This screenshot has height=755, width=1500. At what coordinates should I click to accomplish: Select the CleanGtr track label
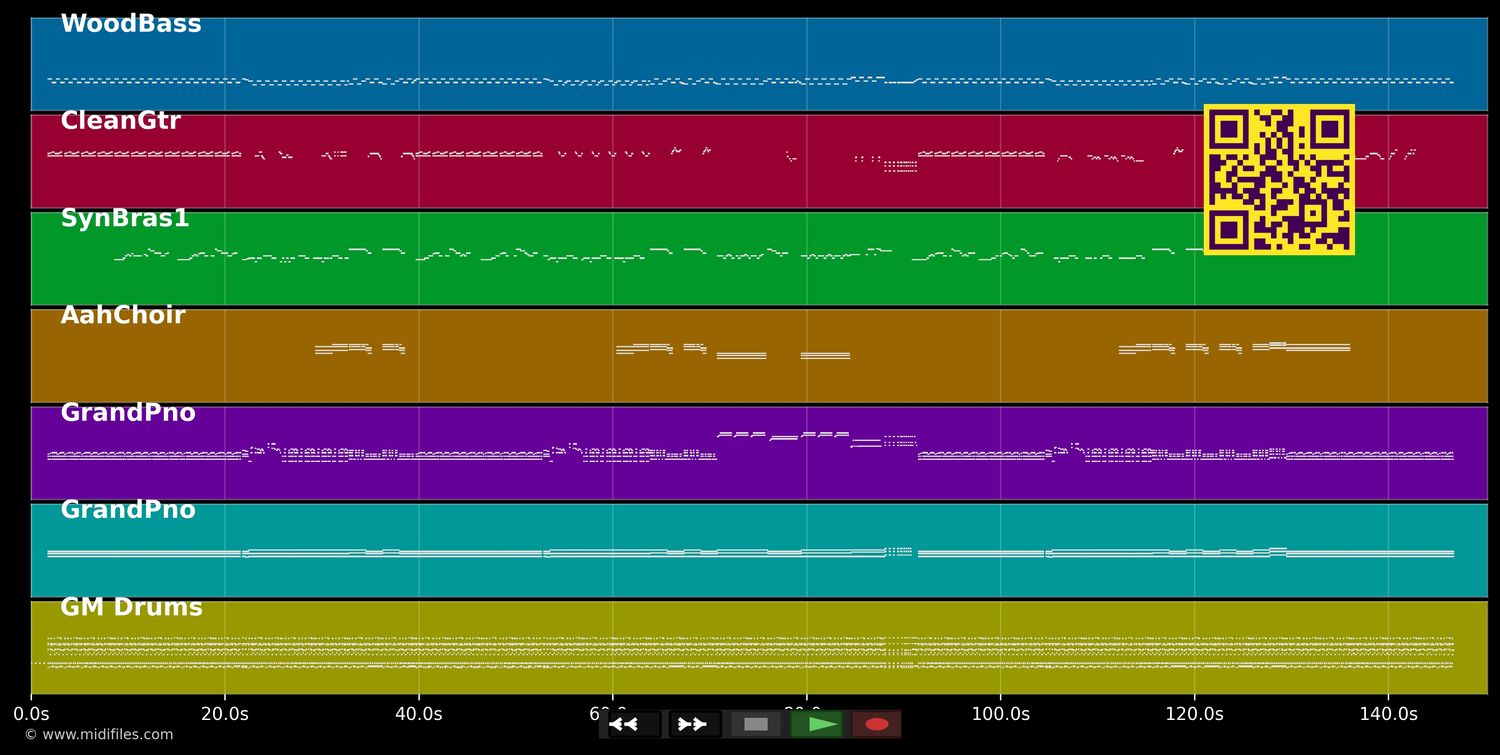[x=120, y=120]
